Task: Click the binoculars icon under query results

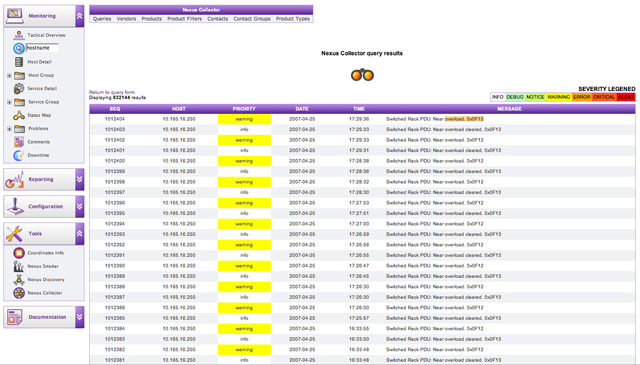Action: click(362, 75)
